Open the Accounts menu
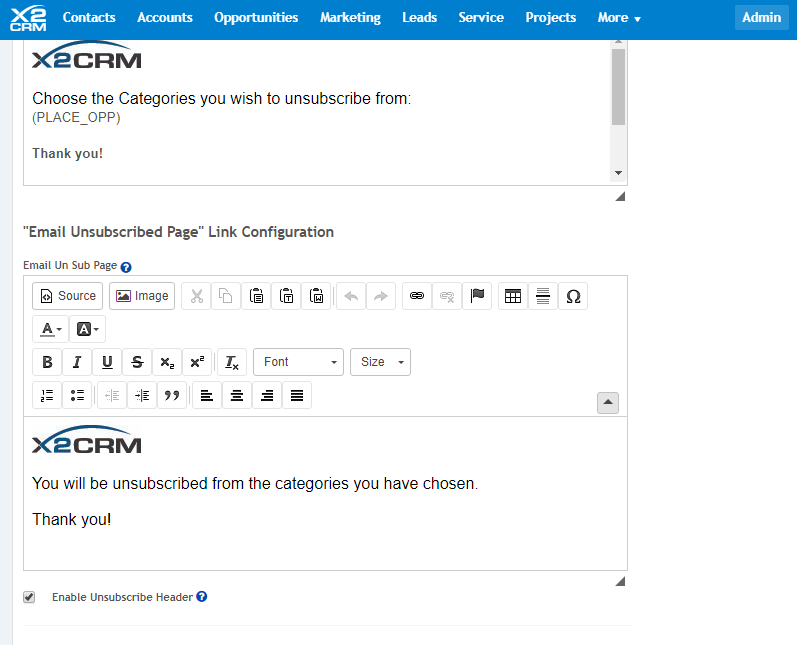 pos(165,17)
